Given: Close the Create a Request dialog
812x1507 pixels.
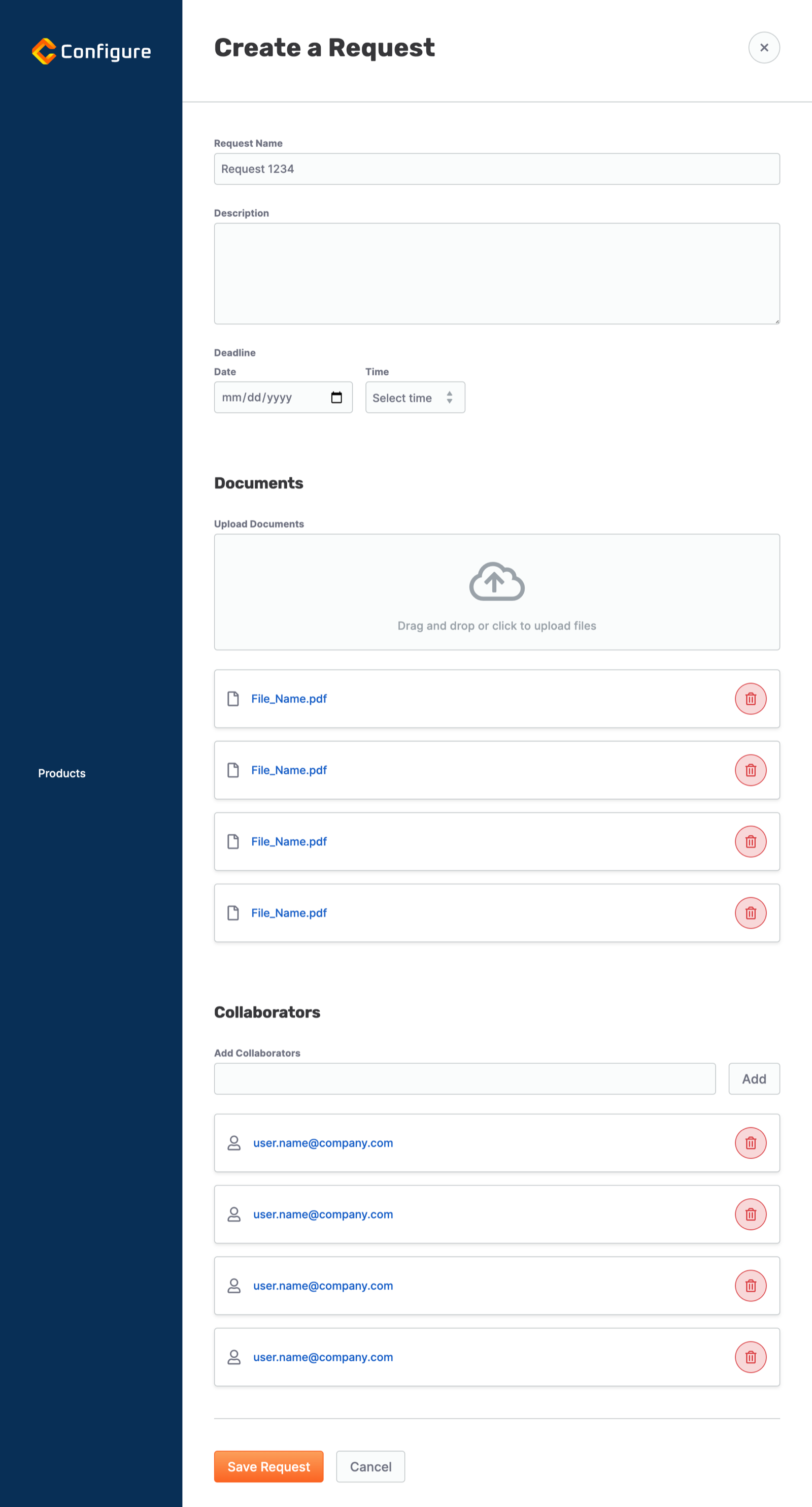Looking at the screenshot, I should tap(763, 47).
